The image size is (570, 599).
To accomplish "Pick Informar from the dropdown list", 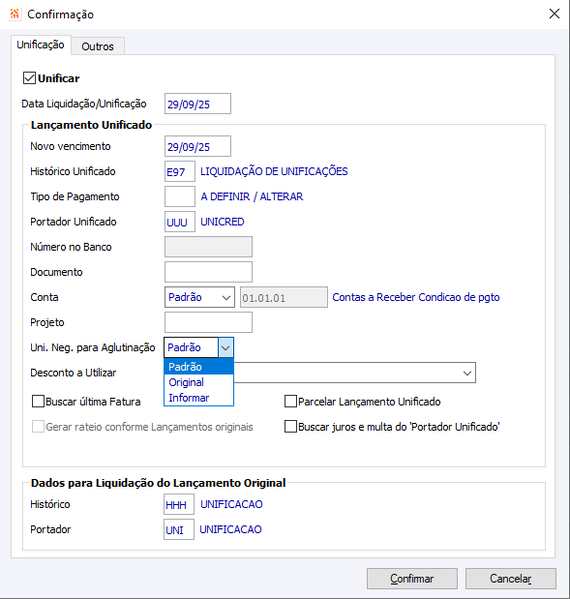I will pos(199,398).
